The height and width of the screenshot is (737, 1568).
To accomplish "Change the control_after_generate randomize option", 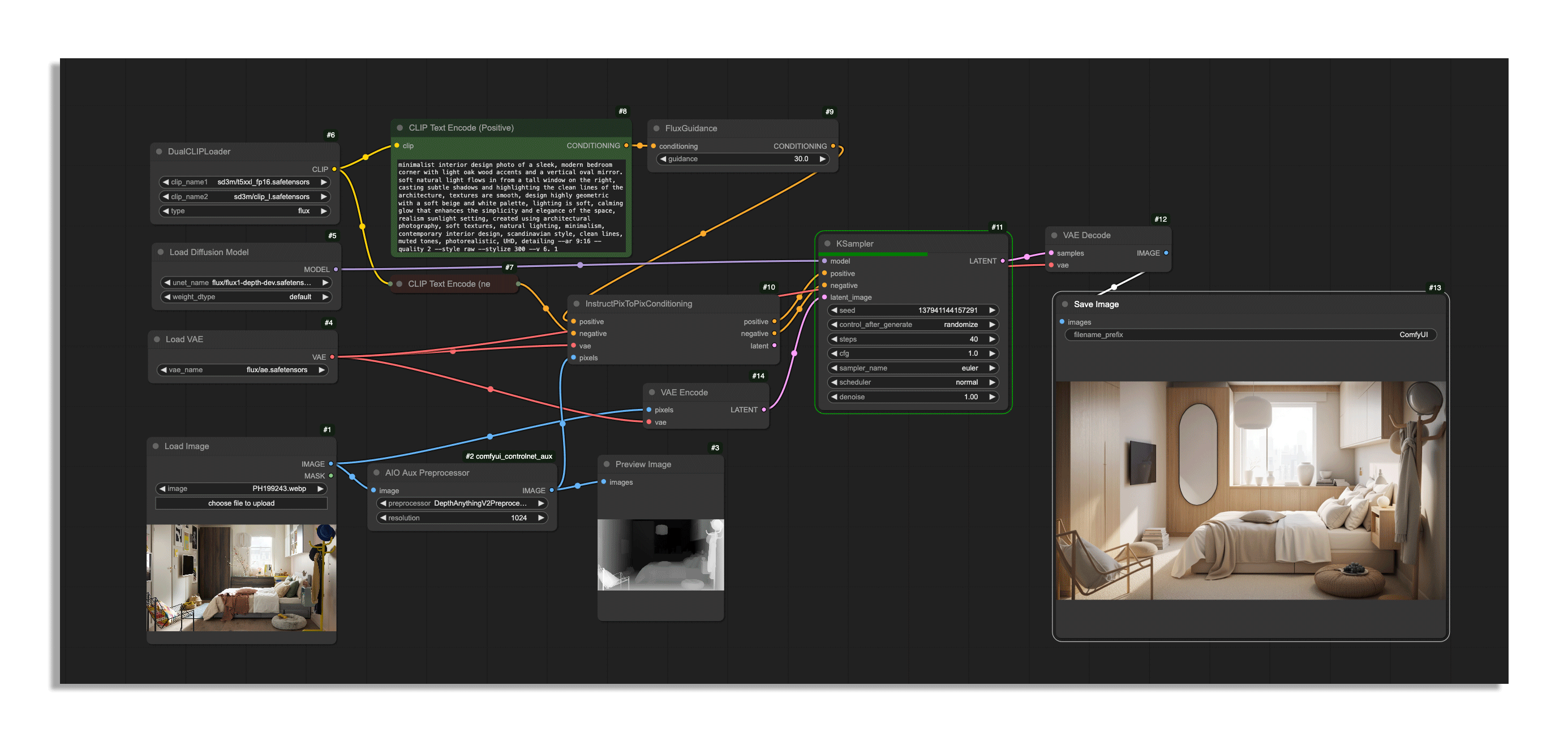I will tap(913, 325).
